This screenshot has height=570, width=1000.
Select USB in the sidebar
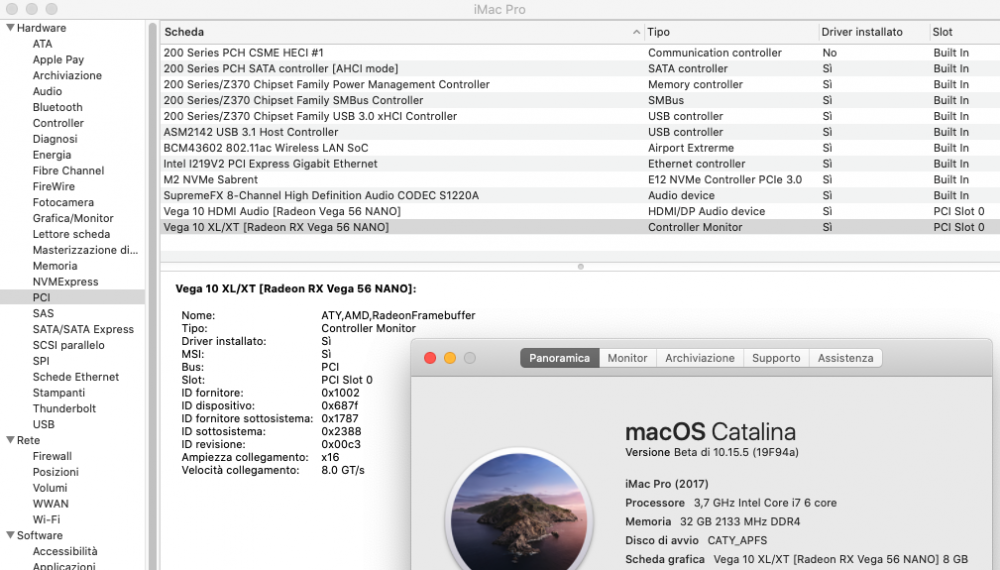(x=43, y=424)
